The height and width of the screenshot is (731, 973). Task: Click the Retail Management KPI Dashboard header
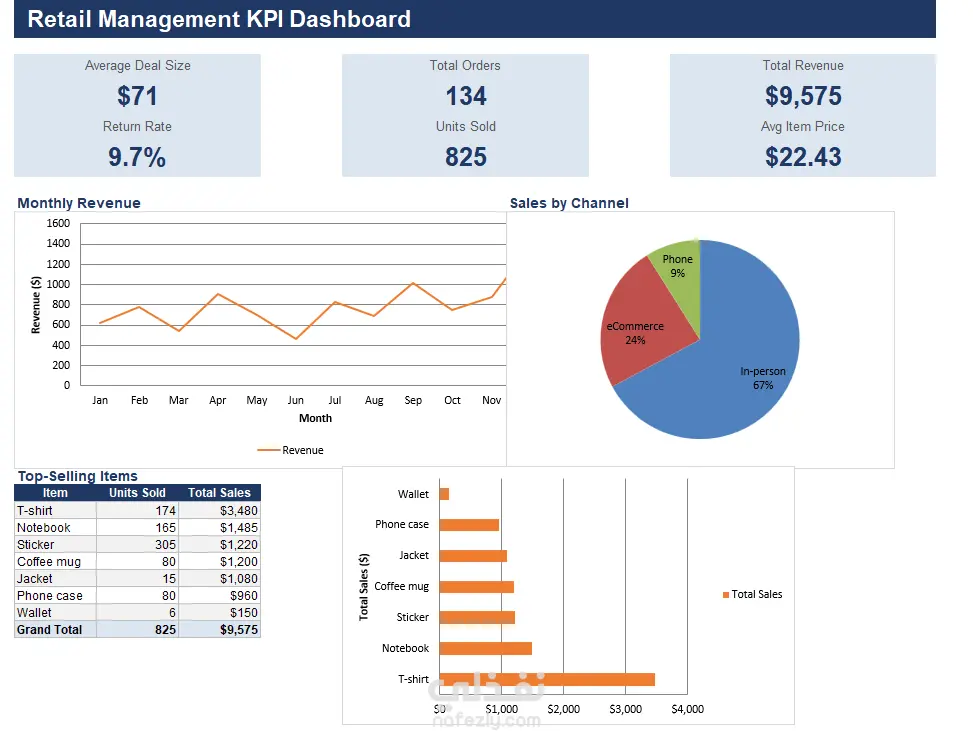[219, 19]
